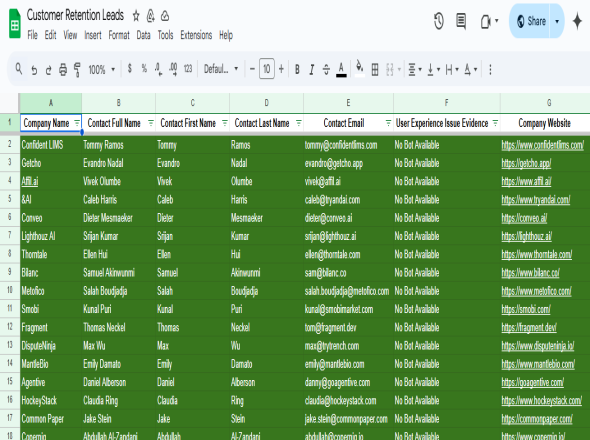Star the Customer Retention Leads document
590x440 pixels.
[x=136, y=16]
